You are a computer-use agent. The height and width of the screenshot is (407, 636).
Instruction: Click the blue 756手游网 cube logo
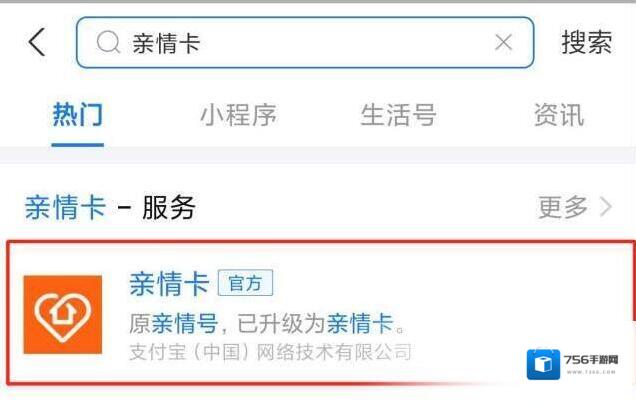pos(544,364)
